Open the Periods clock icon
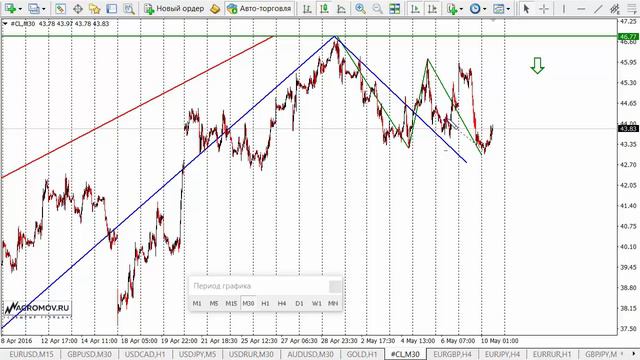The height and width of the screenshot is (360, 640). [475, 8]
